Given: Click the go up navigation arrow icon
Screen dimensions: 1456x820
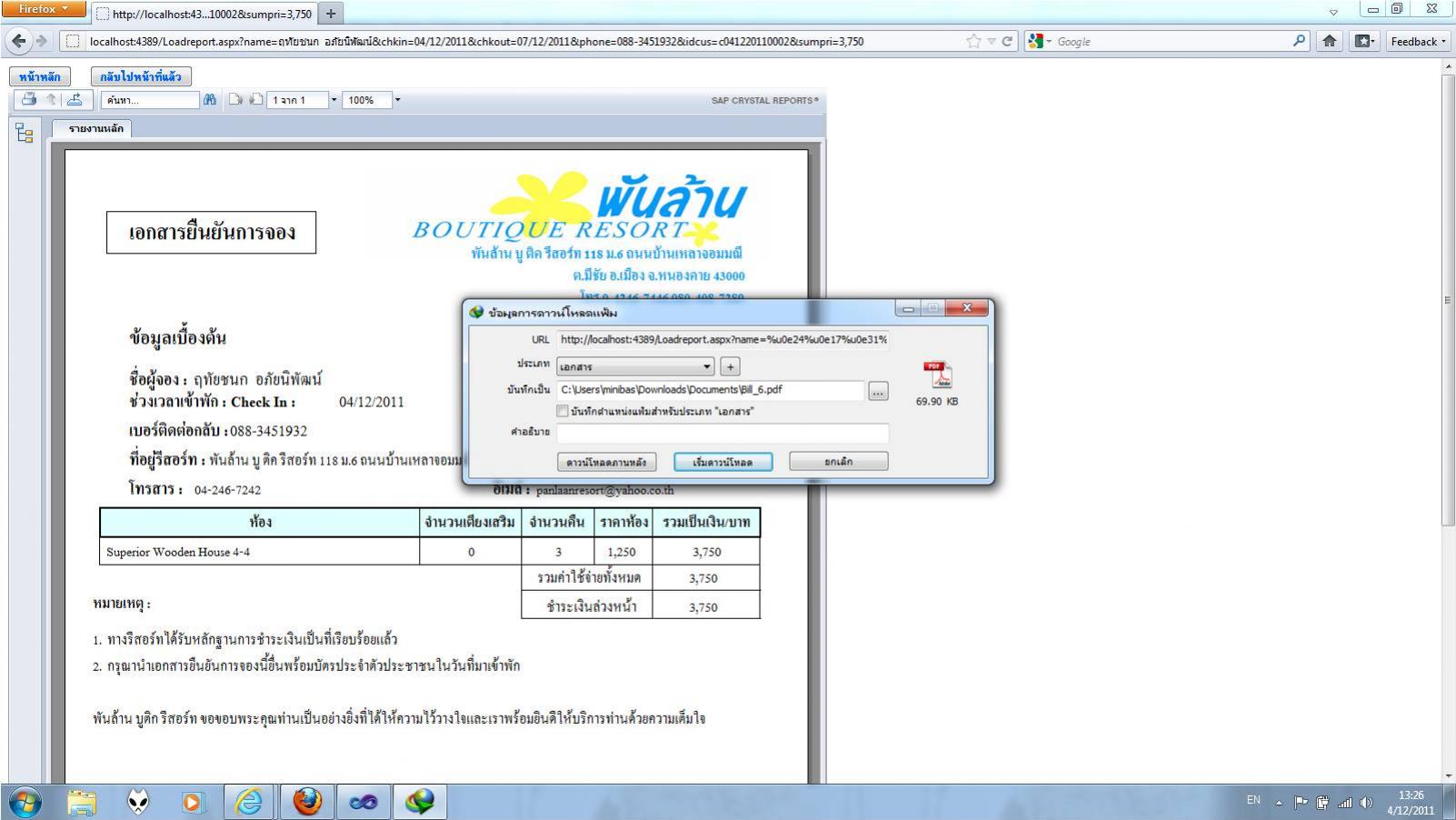Looking at the screenshot, I should point(52,99).
